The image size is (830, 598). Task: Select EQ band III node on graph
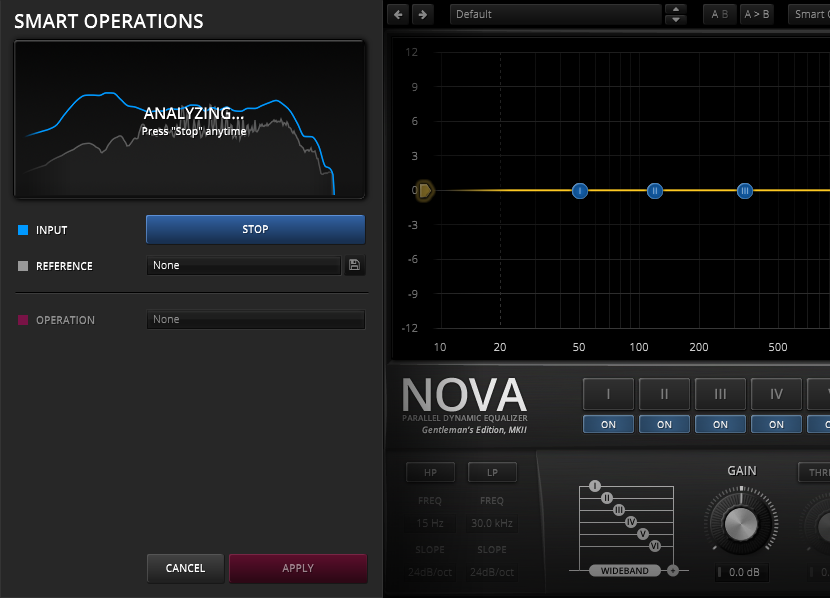pos(745,191)
